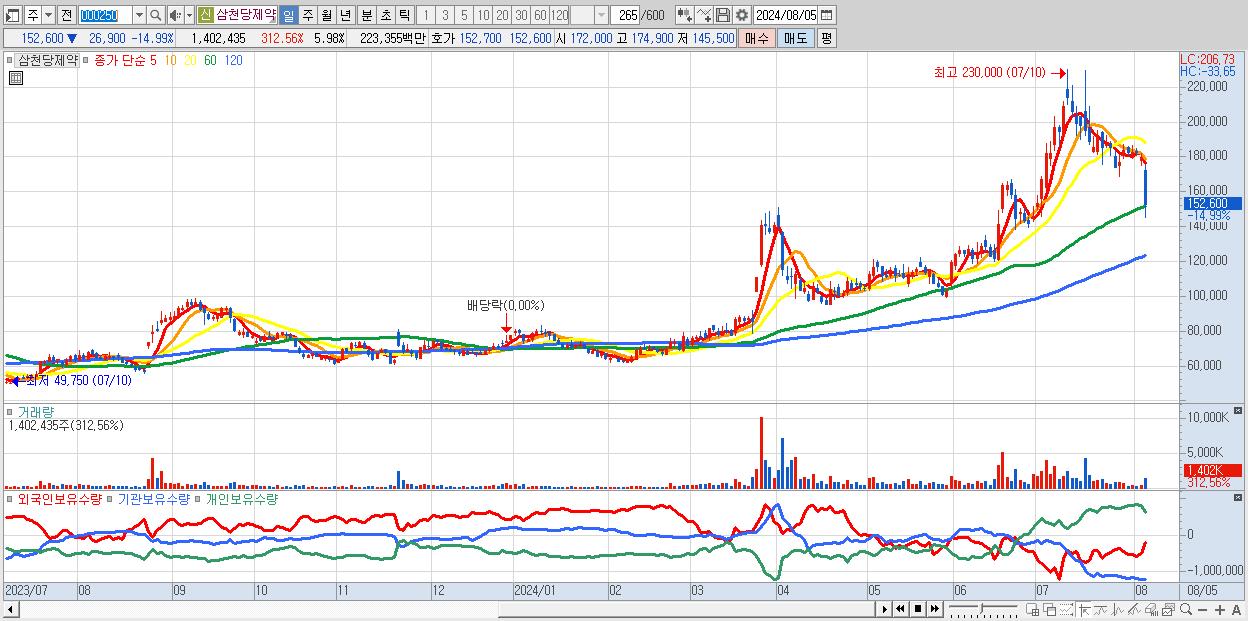
Task: Open the chart settings gear icon
Action: (741, 15)
